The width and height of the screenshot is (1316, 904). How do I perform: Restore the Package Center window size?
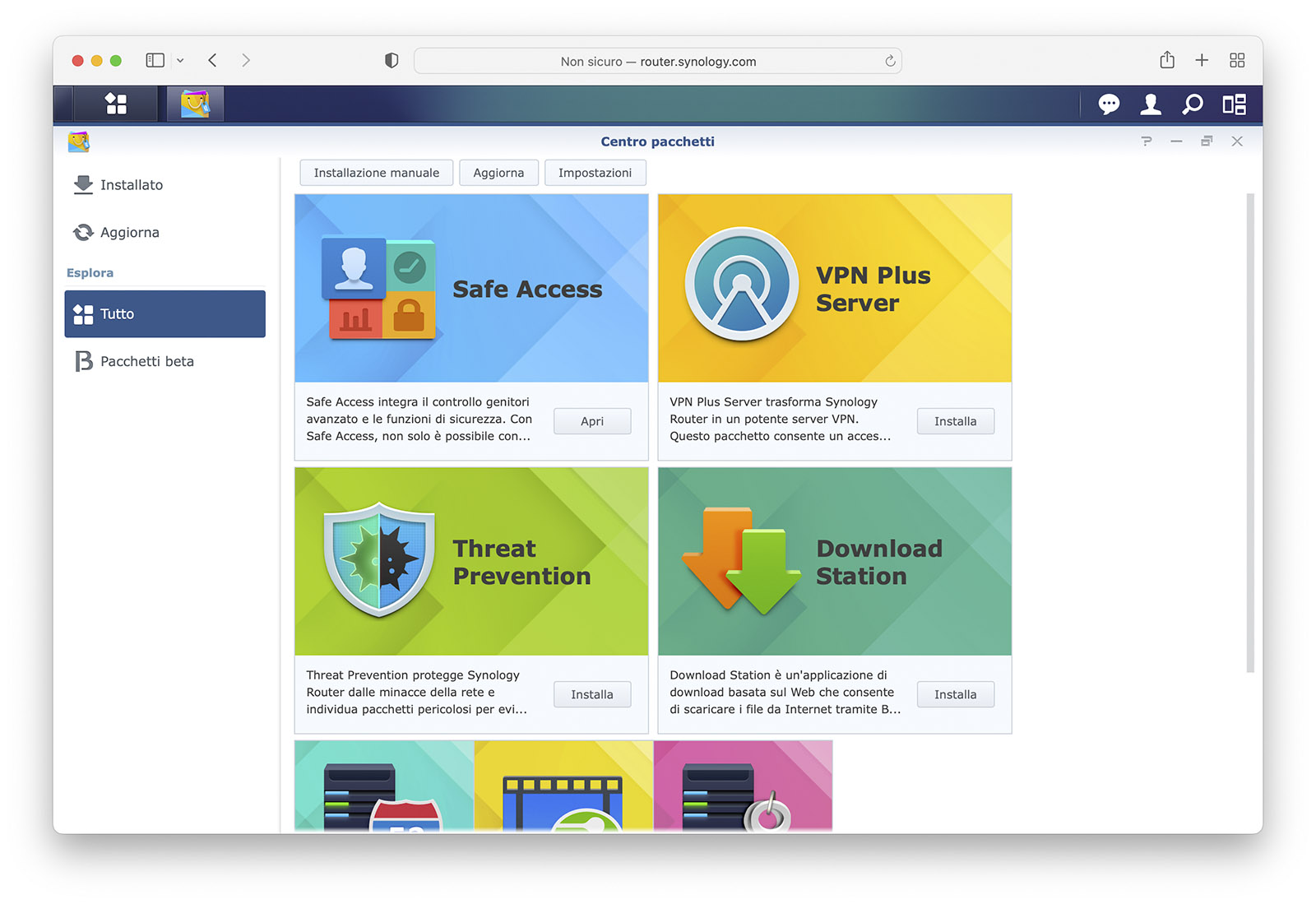point(1207,141)
